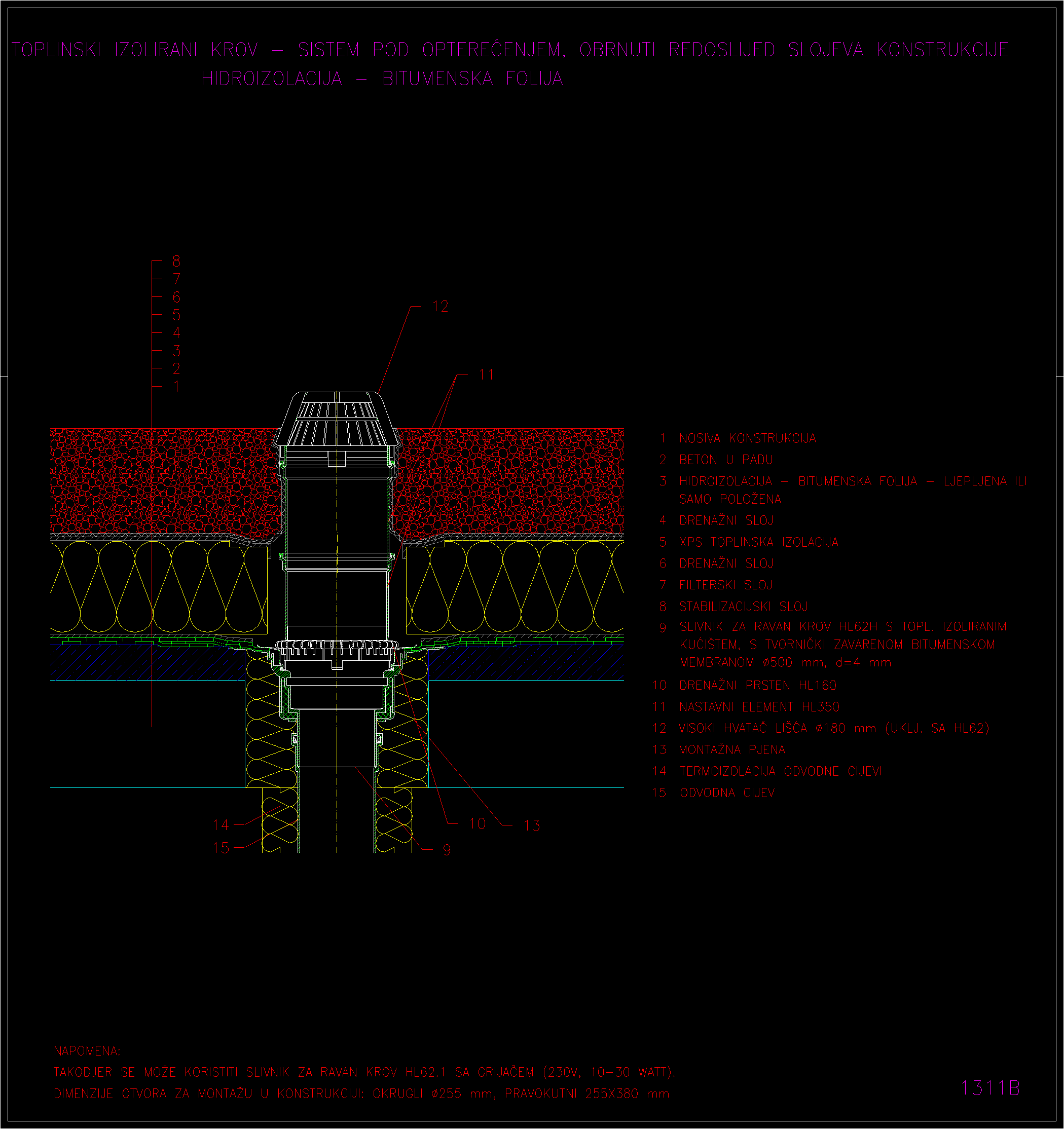
Task: Click the 'NAPOMENA:' heading
Action: click(x=87, y=1051)
